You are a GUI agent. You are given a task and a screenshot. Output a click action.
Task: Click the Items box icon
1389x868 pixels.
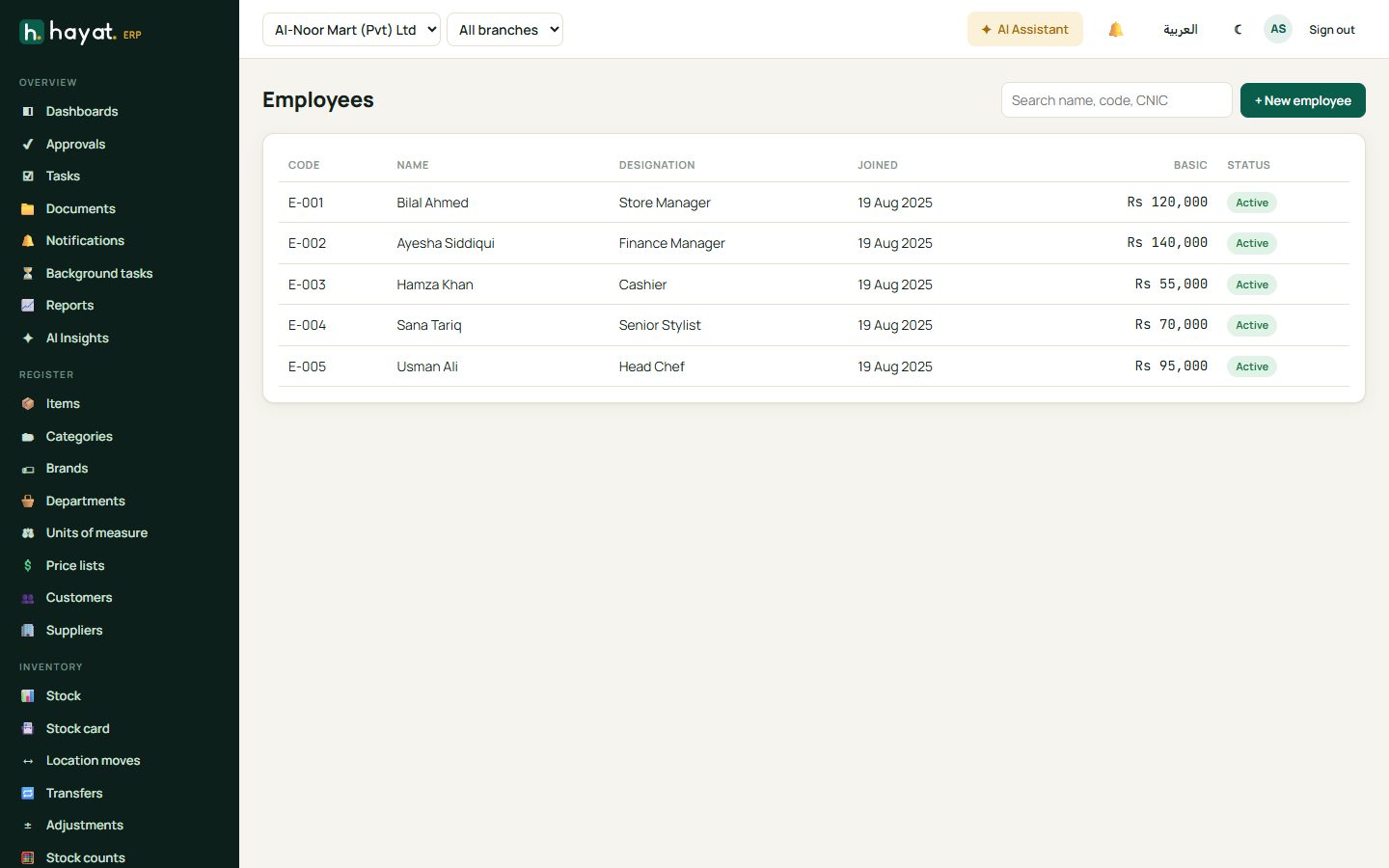[x=28, y=404]
